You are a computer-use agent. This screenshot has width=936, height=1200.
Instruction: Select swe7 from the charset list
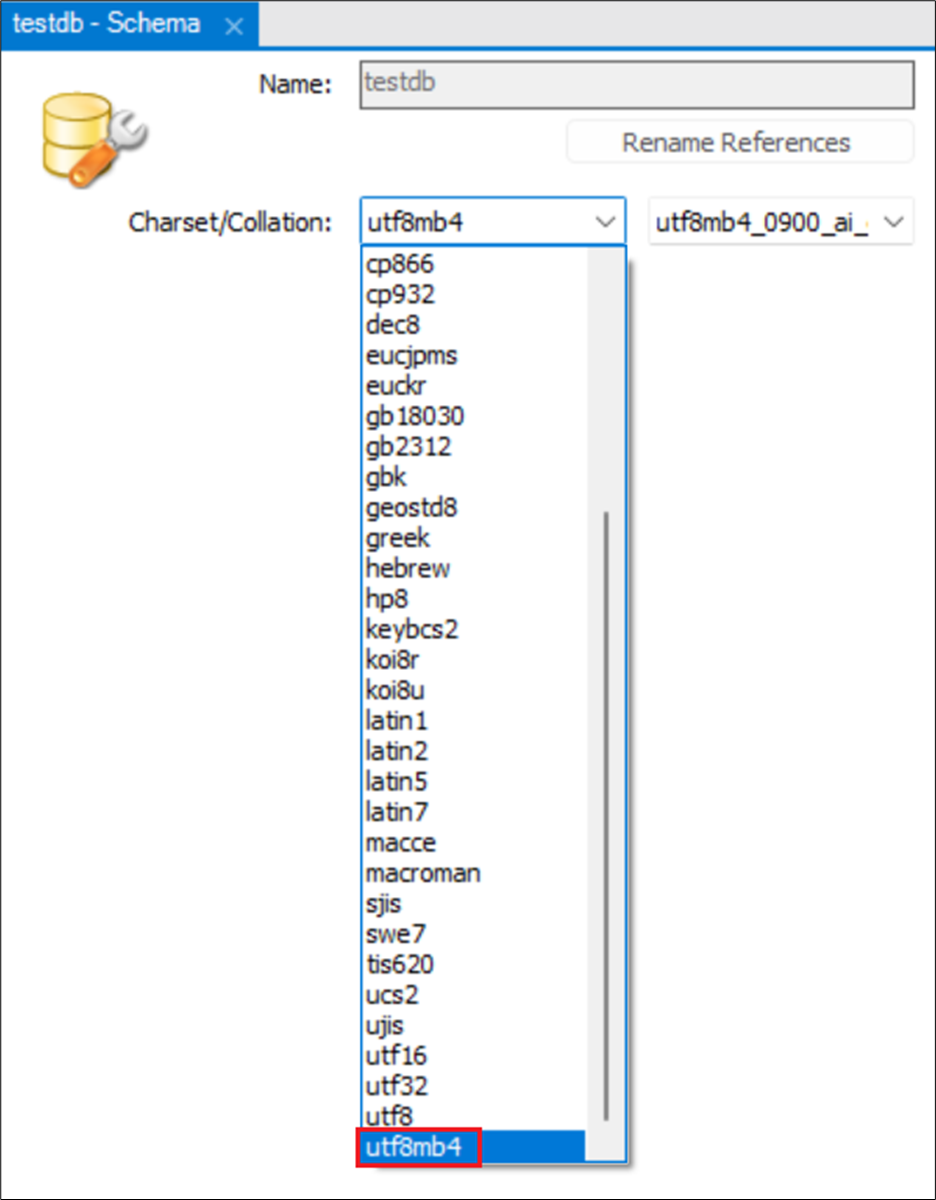[x=472, y=934]
